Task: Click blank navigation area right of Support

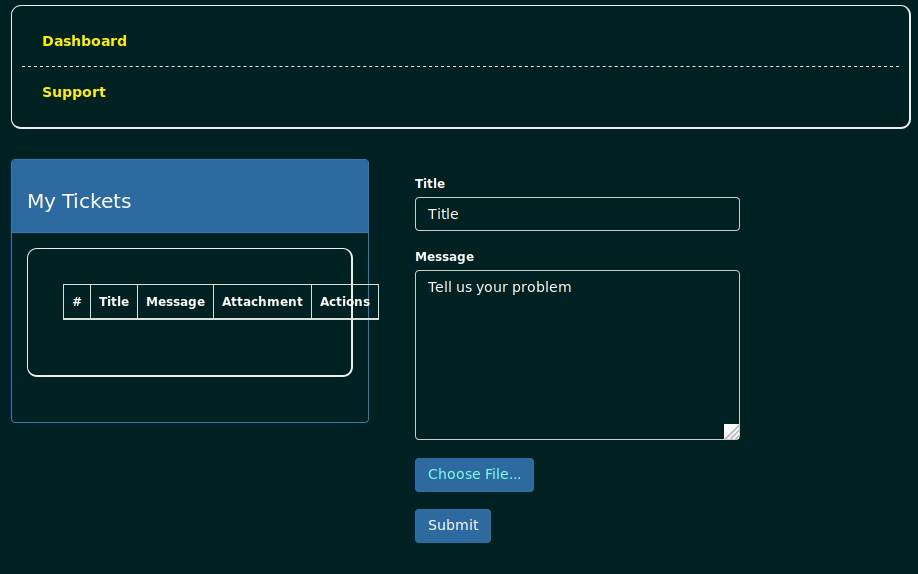Action: pos(500,92)
